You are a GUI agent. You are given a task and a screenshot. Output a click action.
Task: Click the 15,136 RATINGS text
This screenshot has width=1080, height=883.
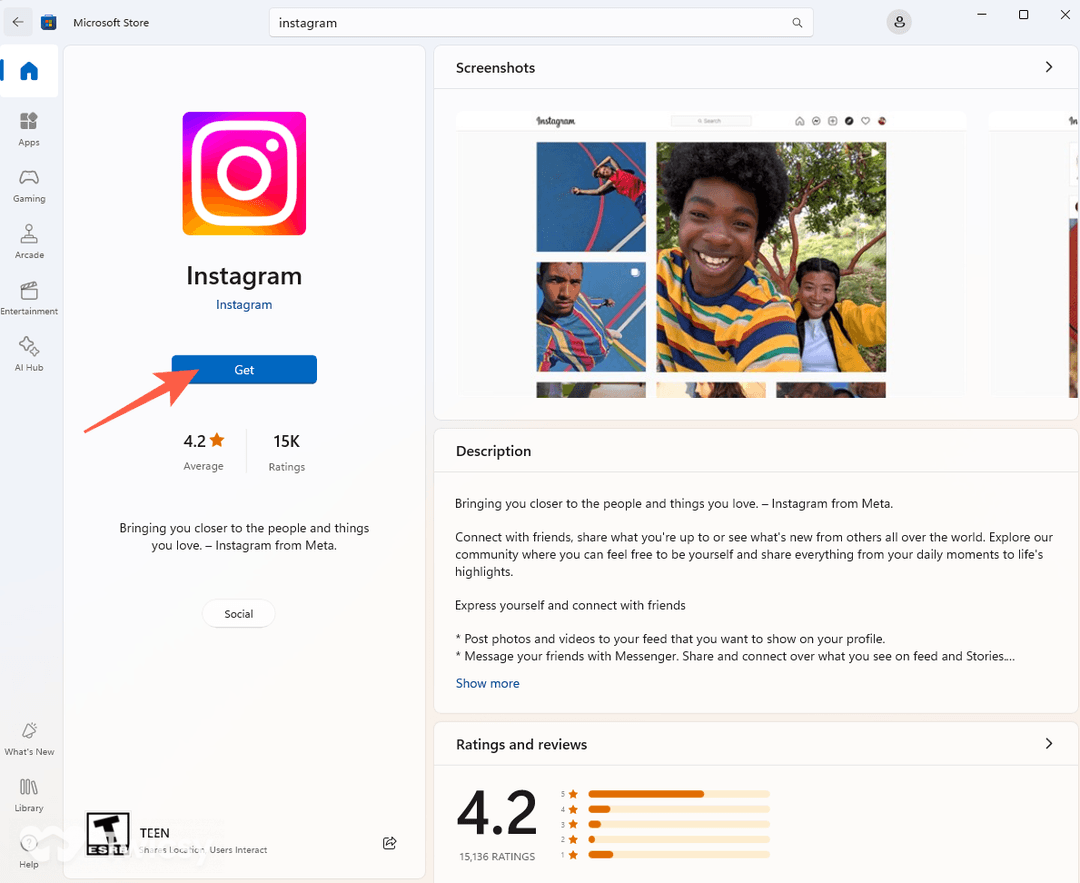tap(497, 857)
